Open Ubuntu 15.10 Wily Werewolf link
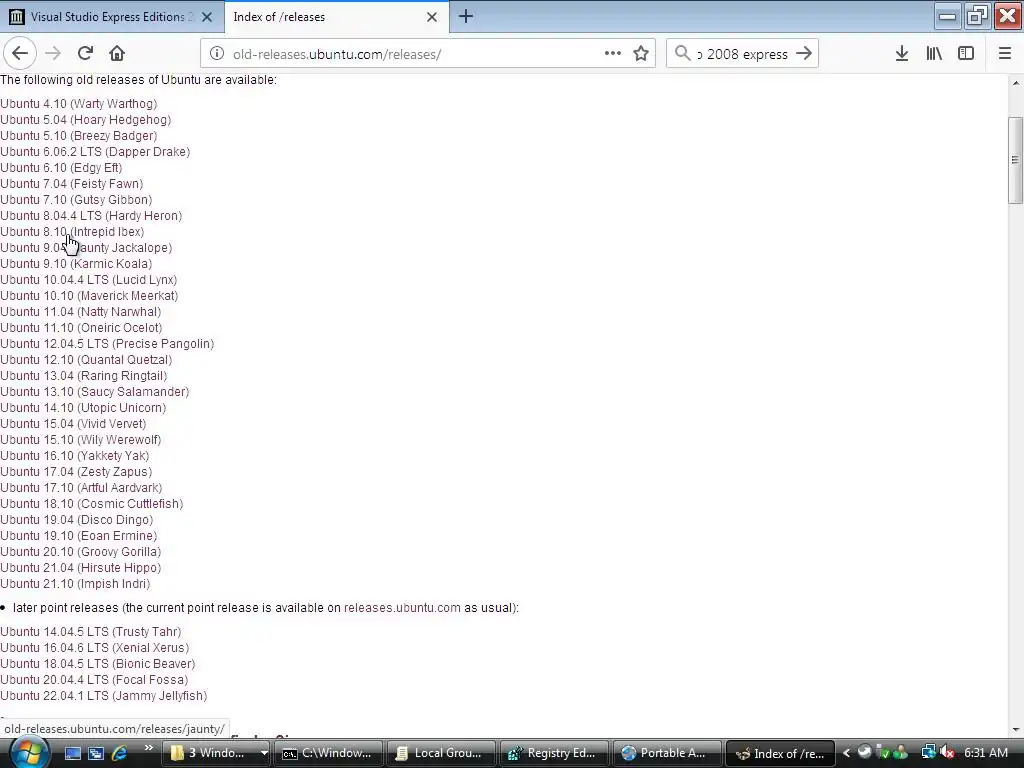Screen dimensions: 1024x768 [x=80, y=440]
